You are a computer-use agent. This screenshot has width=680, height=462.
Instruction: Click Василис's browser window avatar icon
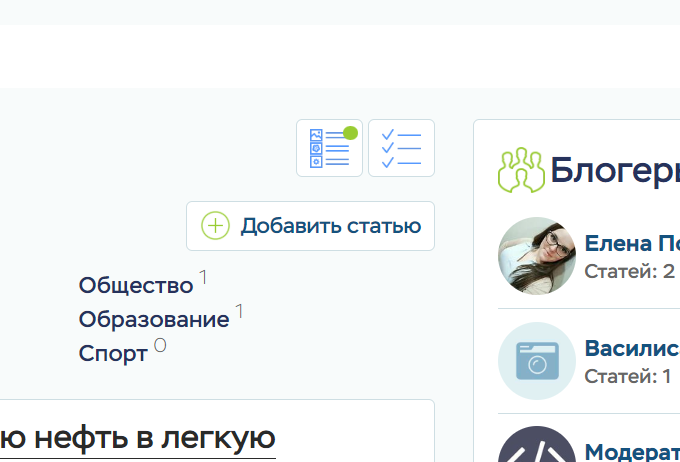(x=537, y=361)
